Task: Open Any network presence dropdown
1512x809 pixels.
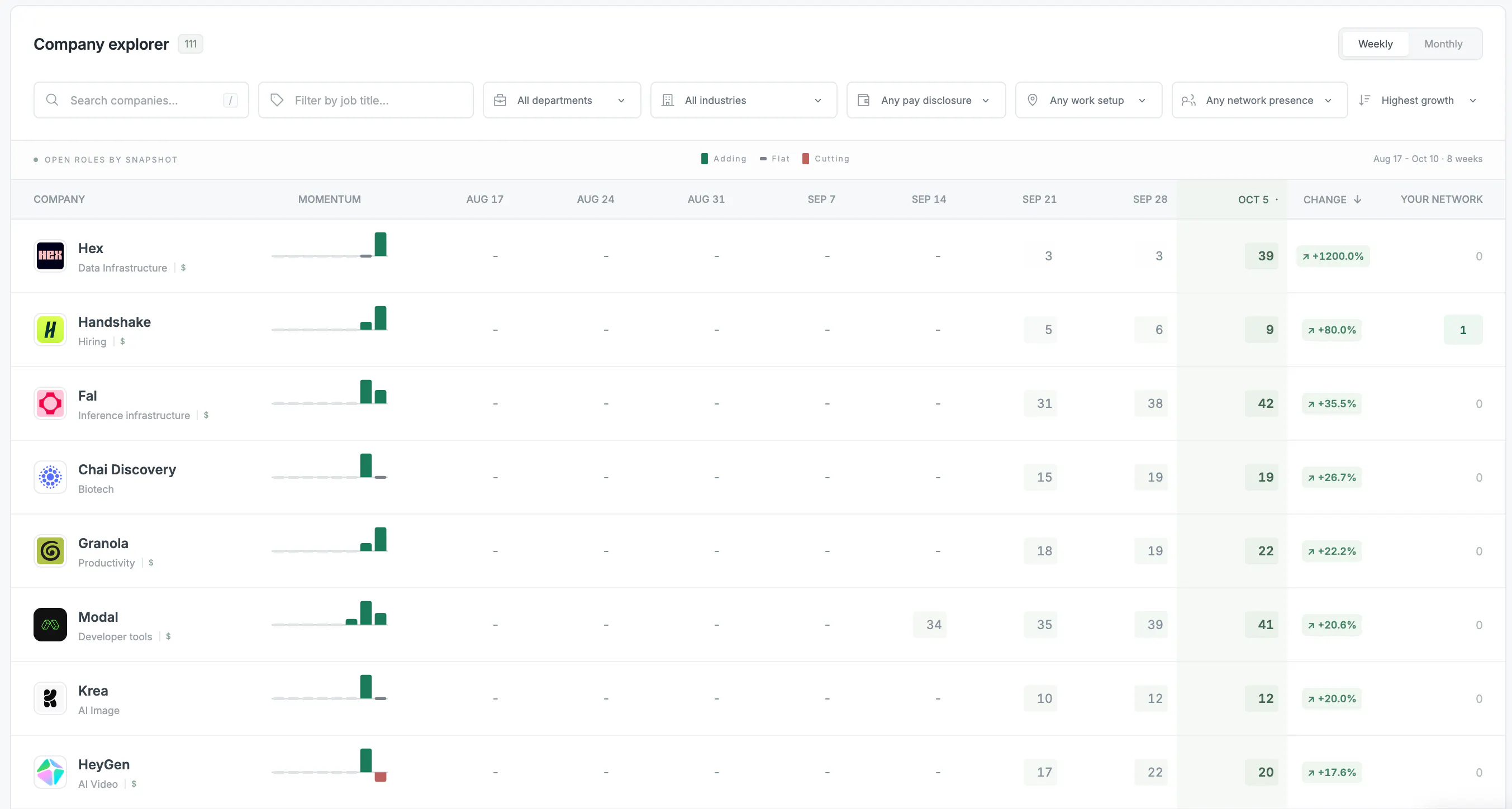Action: [1259, 101]
